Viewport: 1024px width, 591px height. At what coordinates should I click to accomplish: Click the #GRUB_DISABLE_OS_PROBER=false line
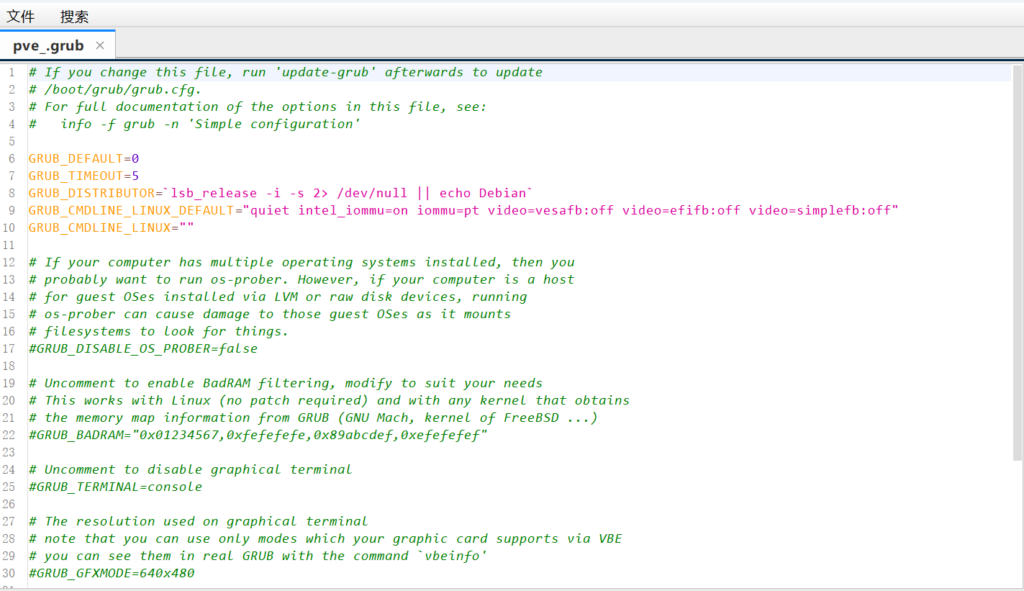tap(143, 349)
